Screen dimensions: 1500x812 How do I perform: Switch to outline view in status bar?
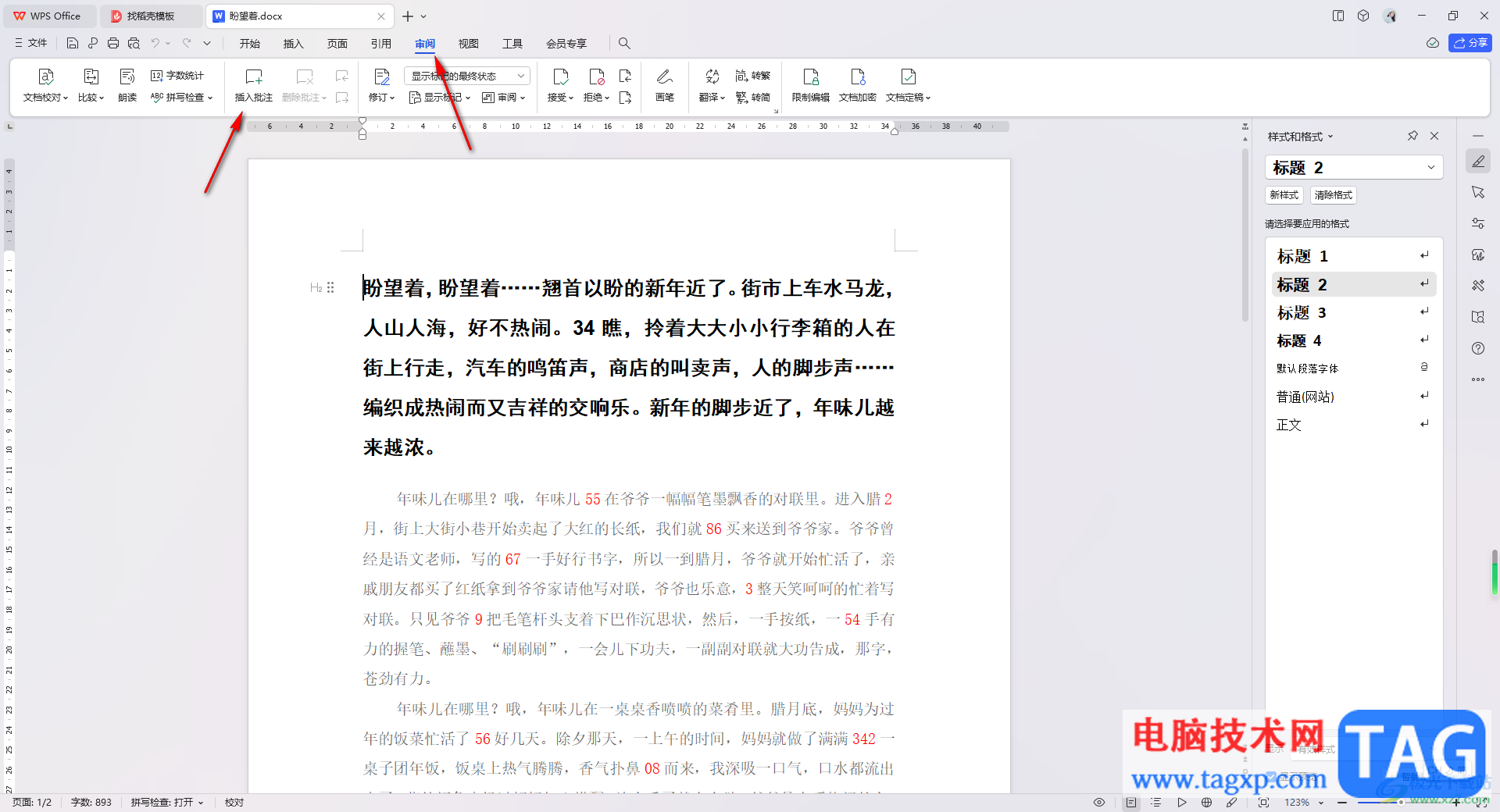click(1156, 803)
